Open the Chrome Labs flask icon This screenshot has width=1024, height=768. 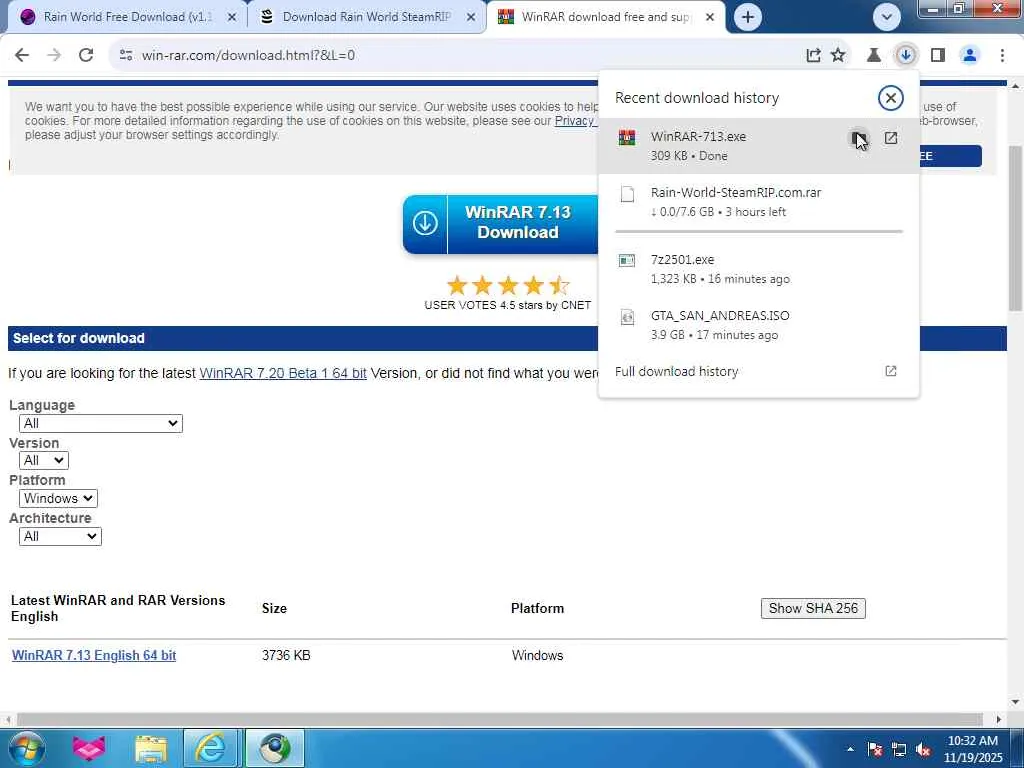873,56
